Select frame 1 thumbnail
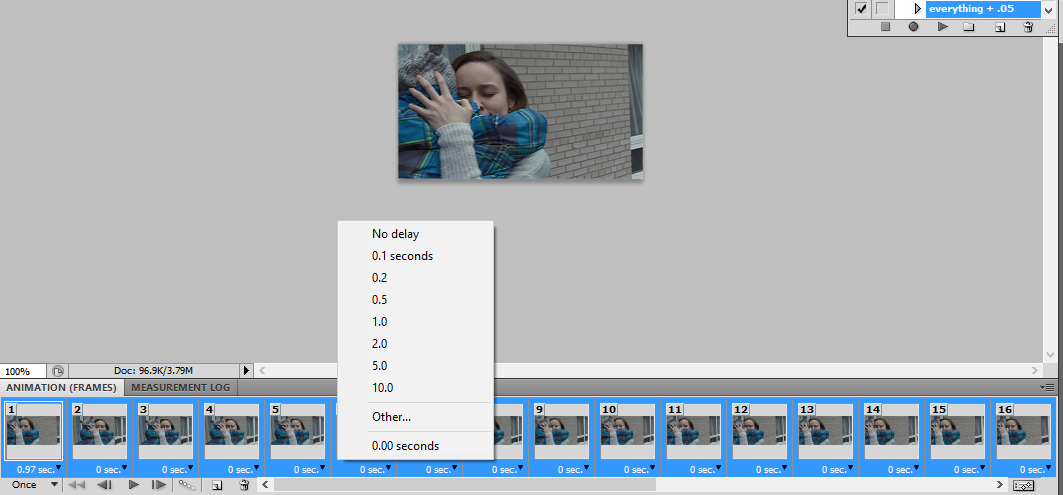The width and height of the screenshot is (1063, 495). click(x=34, y=431)
